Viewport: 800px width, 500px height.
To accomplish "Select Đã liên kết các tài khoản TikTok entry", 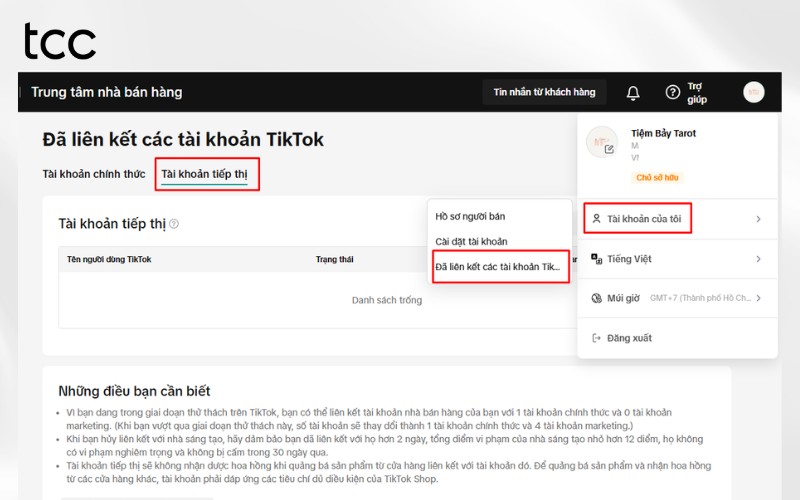I will (497, 267).
